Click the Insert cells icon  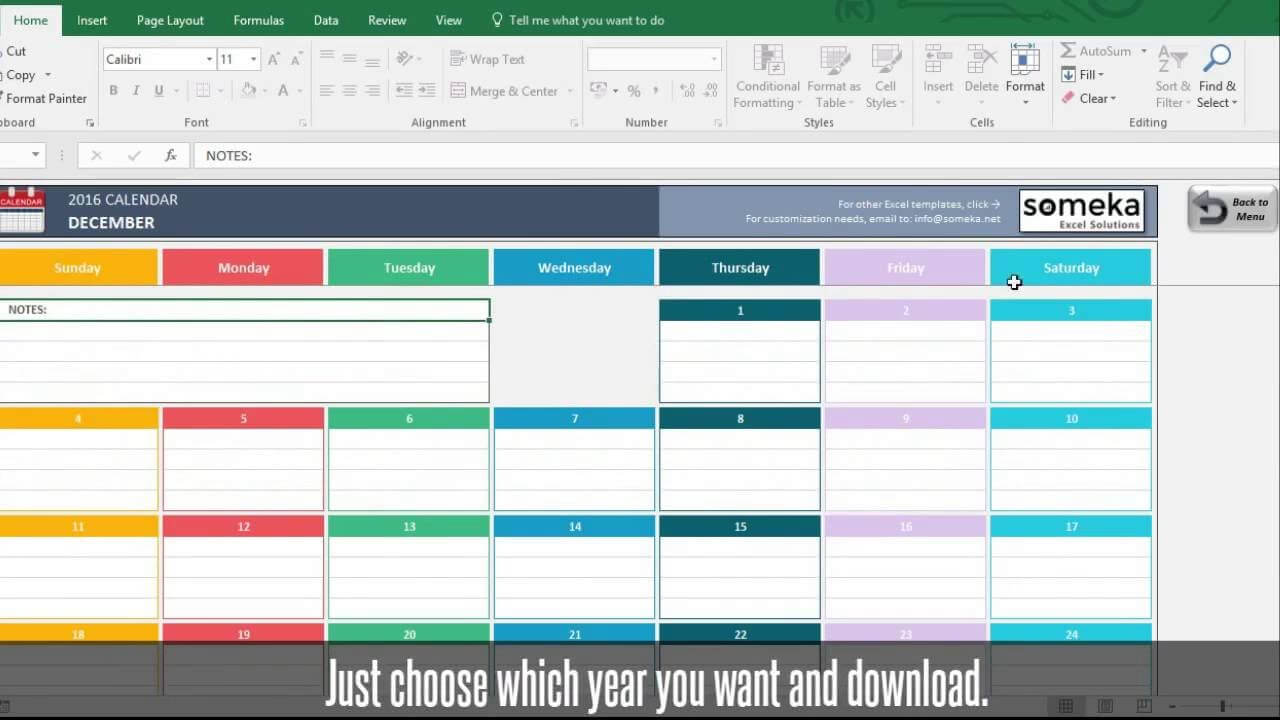pos(938,60)
